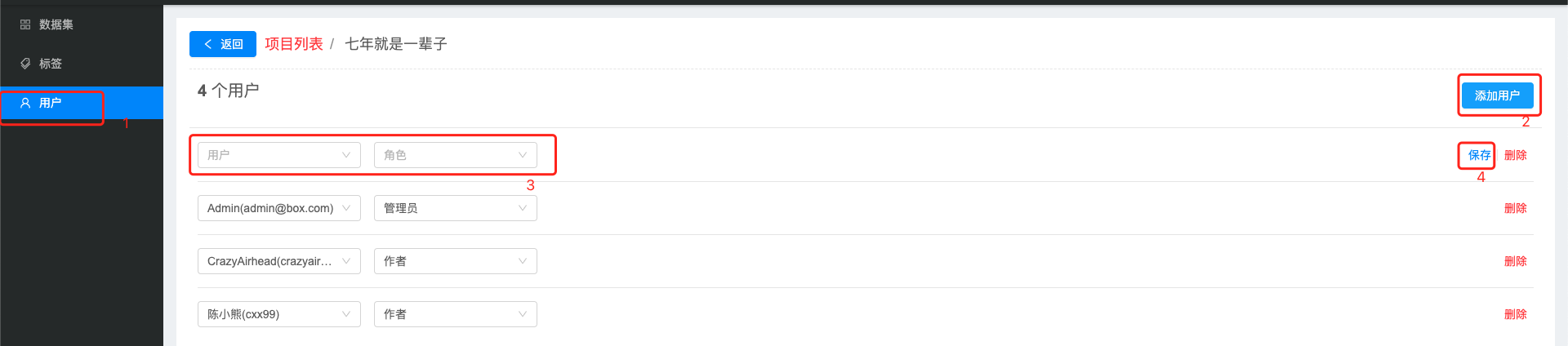
Task: Click the user person icon in sidebar
Action: [x=25, y=103]
